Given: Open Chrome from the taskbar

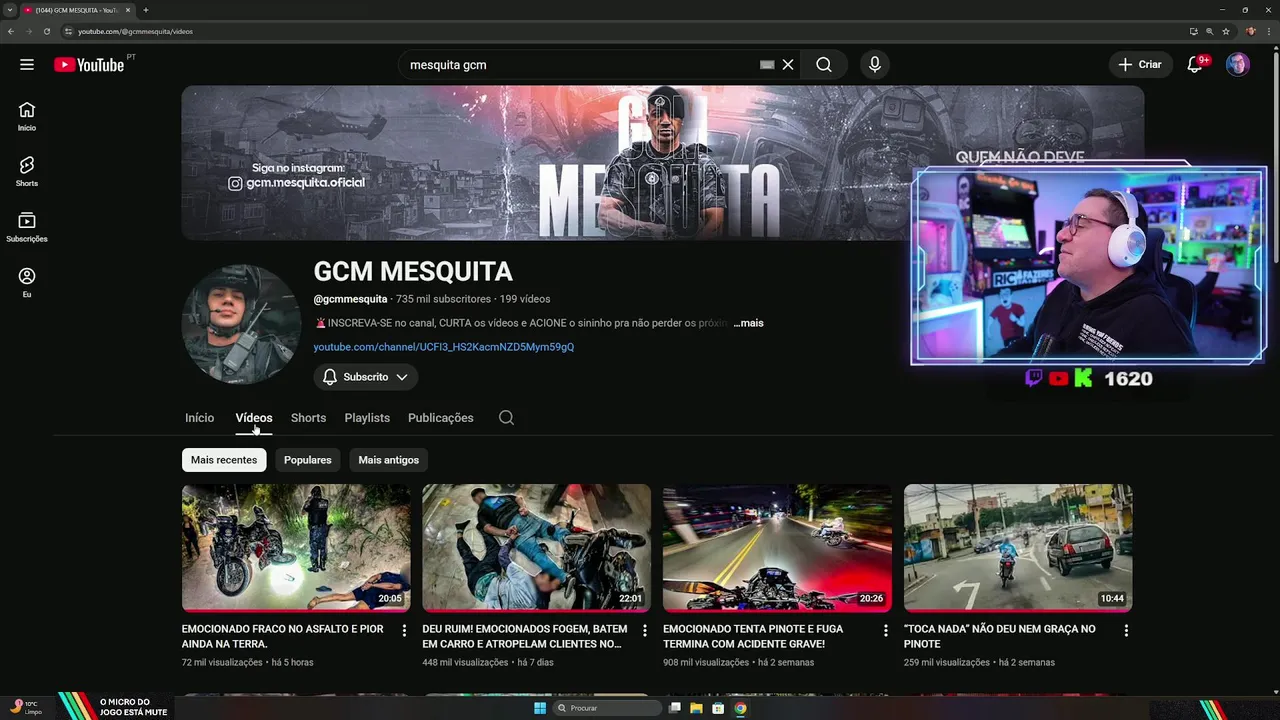Looking at the screenshot, I should [740, 708].
